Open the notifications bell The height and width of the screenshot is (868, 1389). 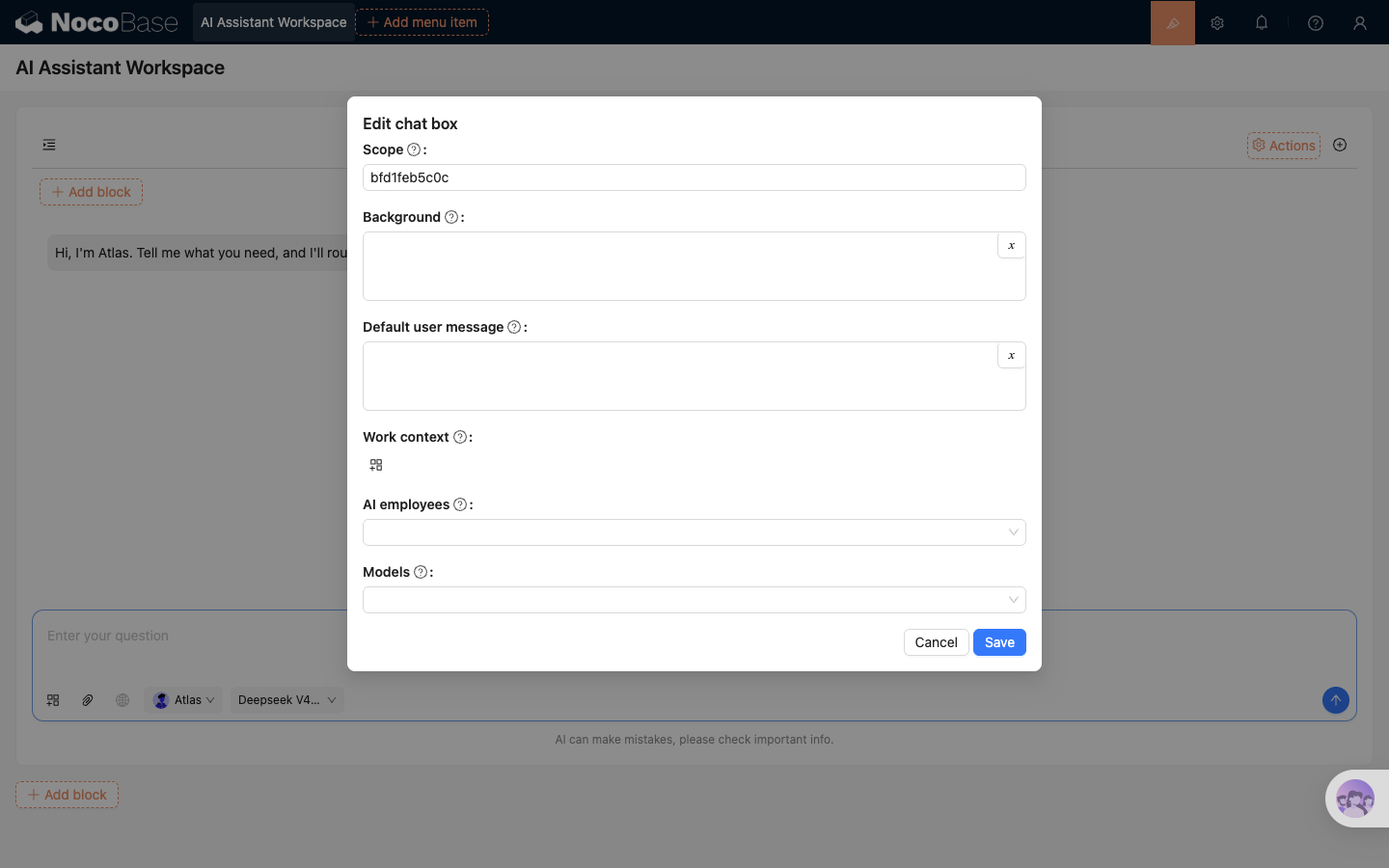click(1262, 23)
